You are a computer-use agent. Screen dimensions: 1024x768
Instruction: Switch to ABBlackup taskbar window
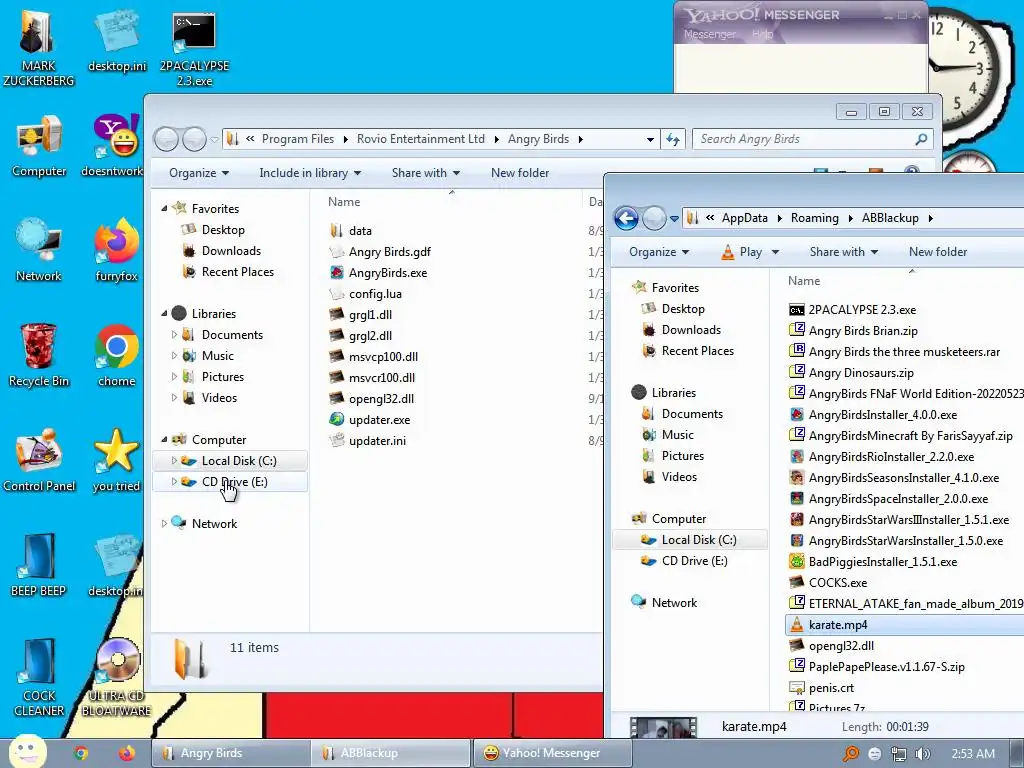[x=391, y=753]
